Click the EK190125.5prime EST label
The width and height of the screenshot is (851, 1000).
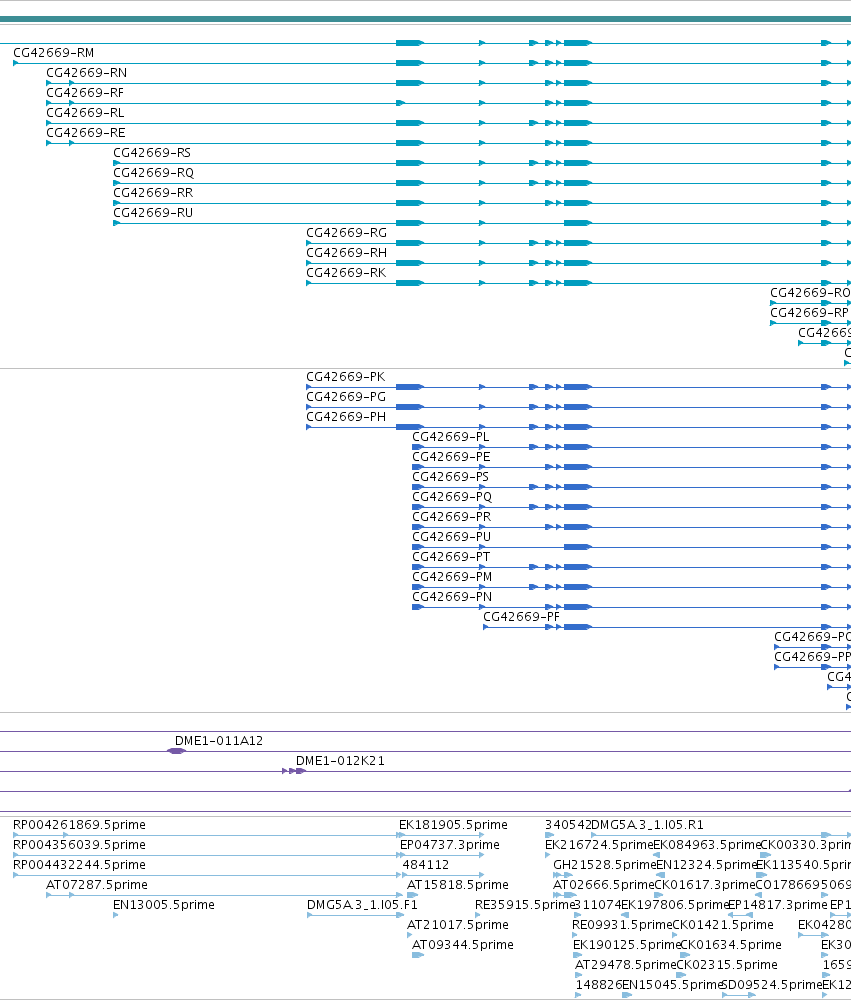(x=627, y=945)
